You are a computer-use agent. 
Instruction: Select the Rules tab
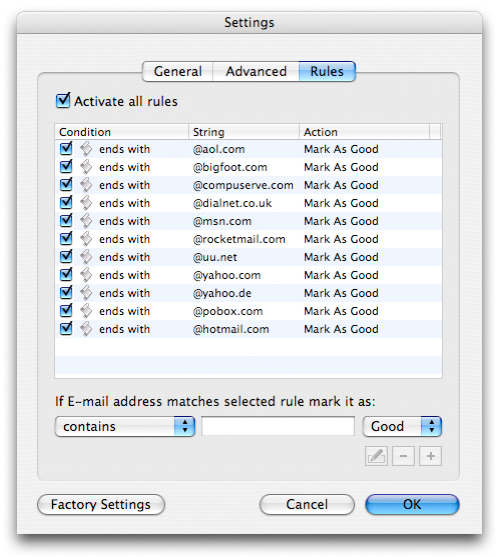point(327,71)
